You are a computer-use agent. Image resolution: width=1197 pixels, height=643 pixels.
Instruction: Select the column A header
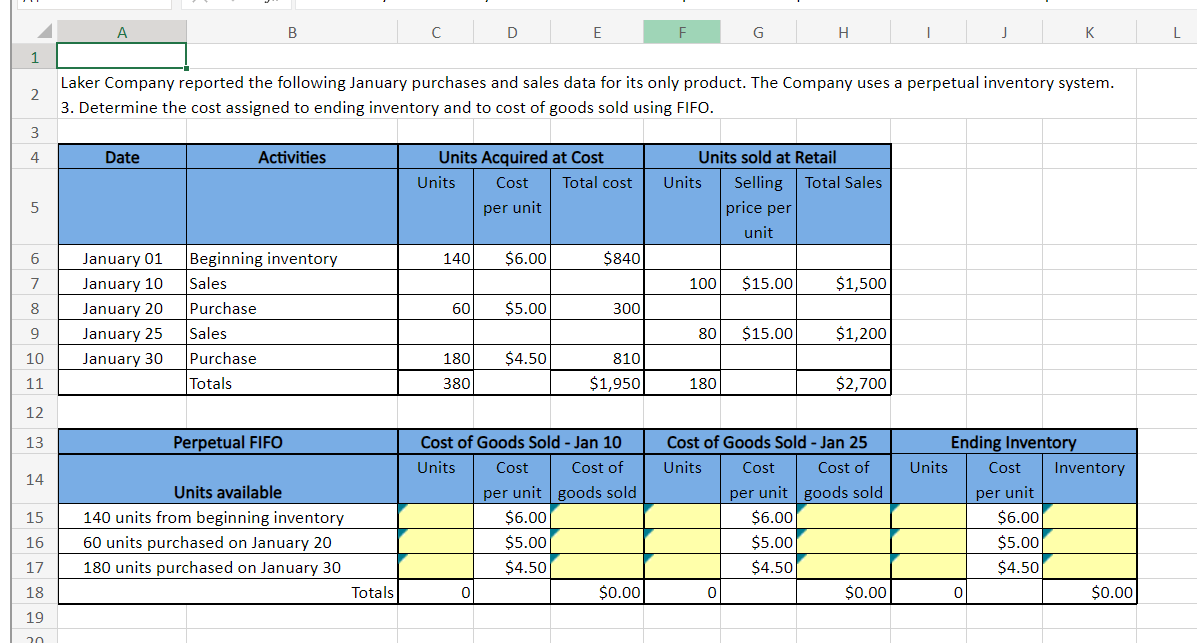point(121,31)
